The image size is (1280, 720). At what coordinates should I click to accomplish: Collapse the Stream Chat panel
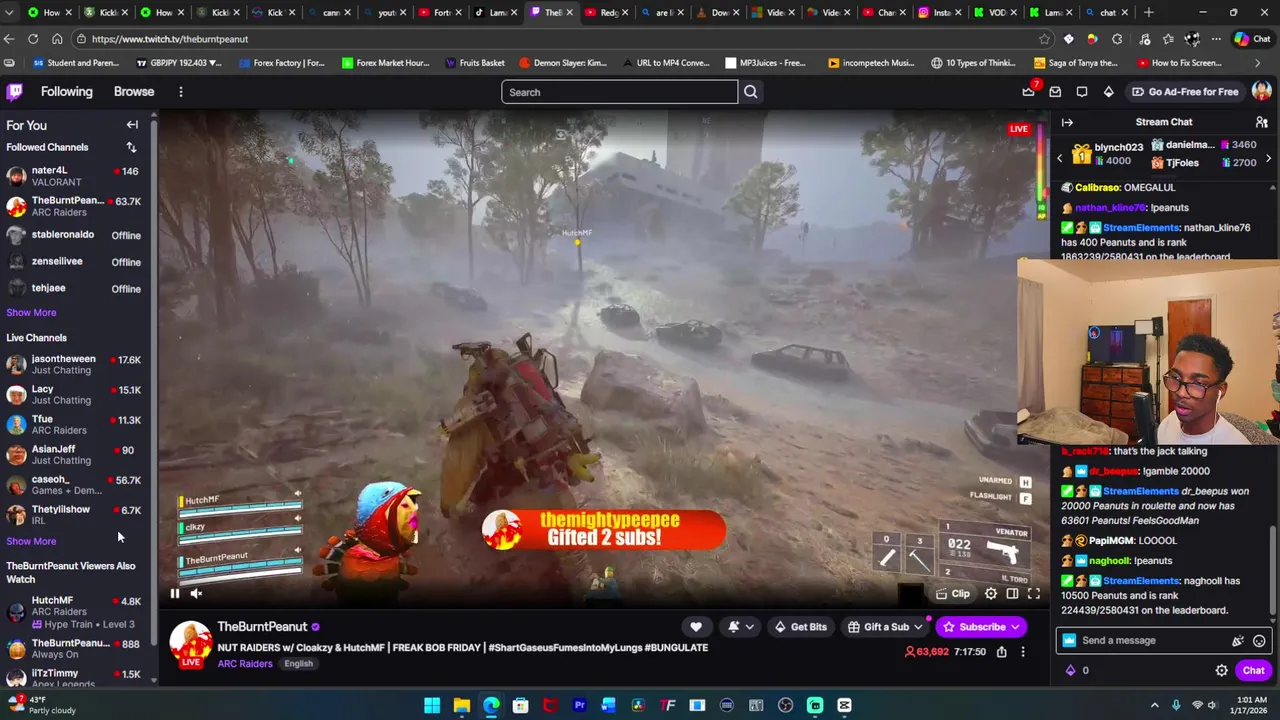tap(1067, 122)
